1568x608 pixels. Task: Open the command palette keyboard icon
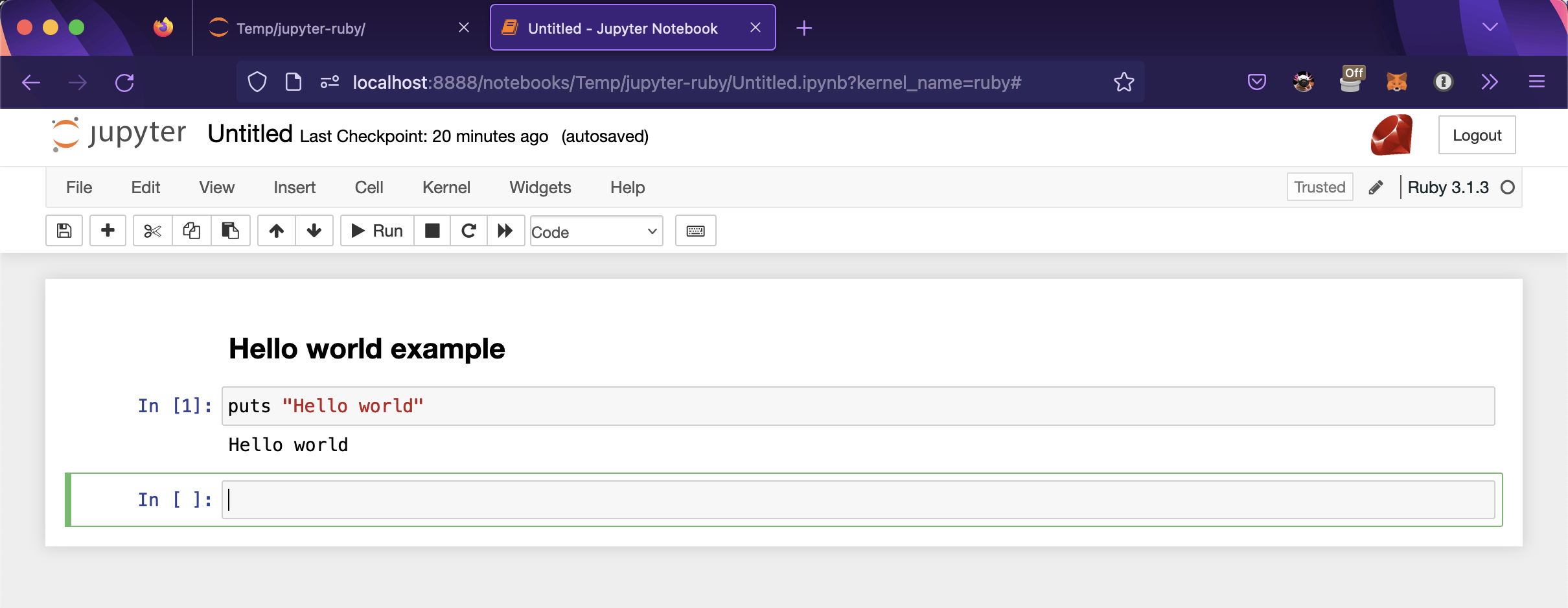click(x=695, y=231)
